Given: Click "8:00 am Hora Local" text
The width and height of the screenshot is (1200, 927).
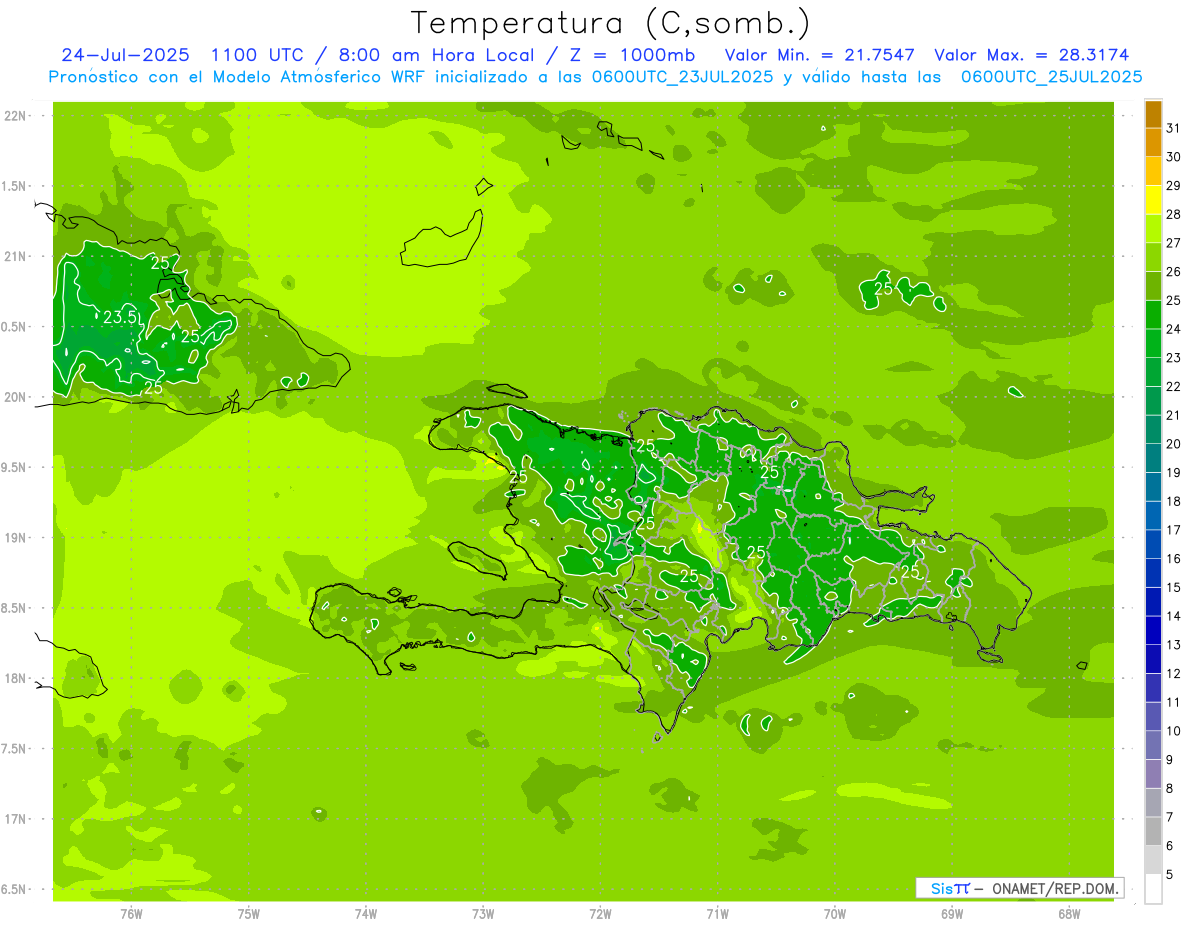Looking at the screenshot, I should pos(435,55).
